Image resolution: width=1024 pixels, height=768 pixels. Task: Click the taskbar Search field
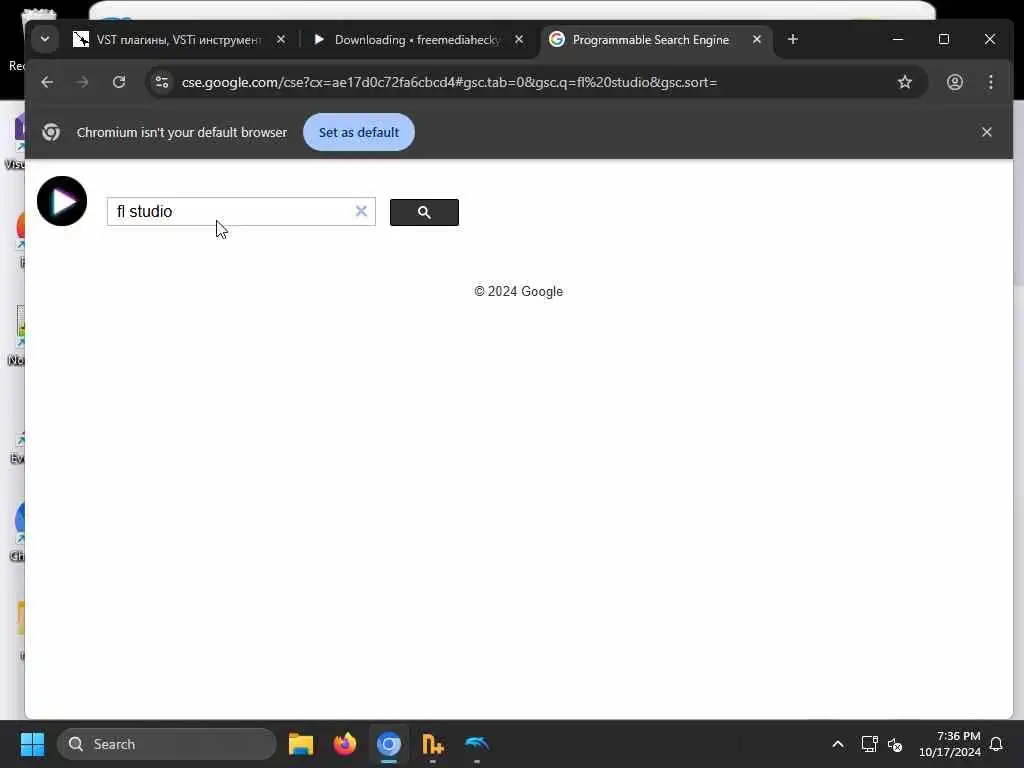pos(167,744)
